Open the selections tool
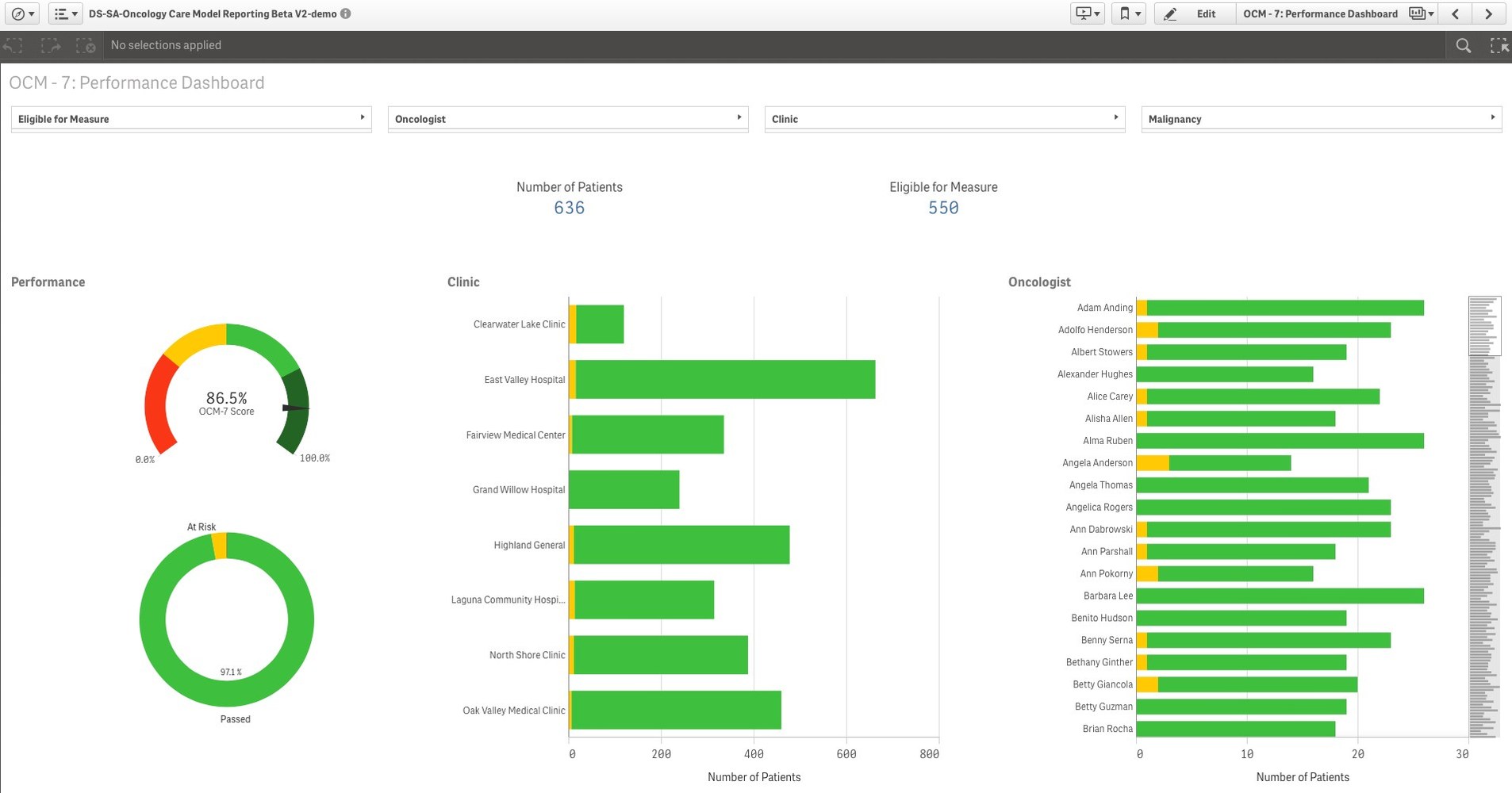1512x793 pixels. click(x=1500, y=45)
